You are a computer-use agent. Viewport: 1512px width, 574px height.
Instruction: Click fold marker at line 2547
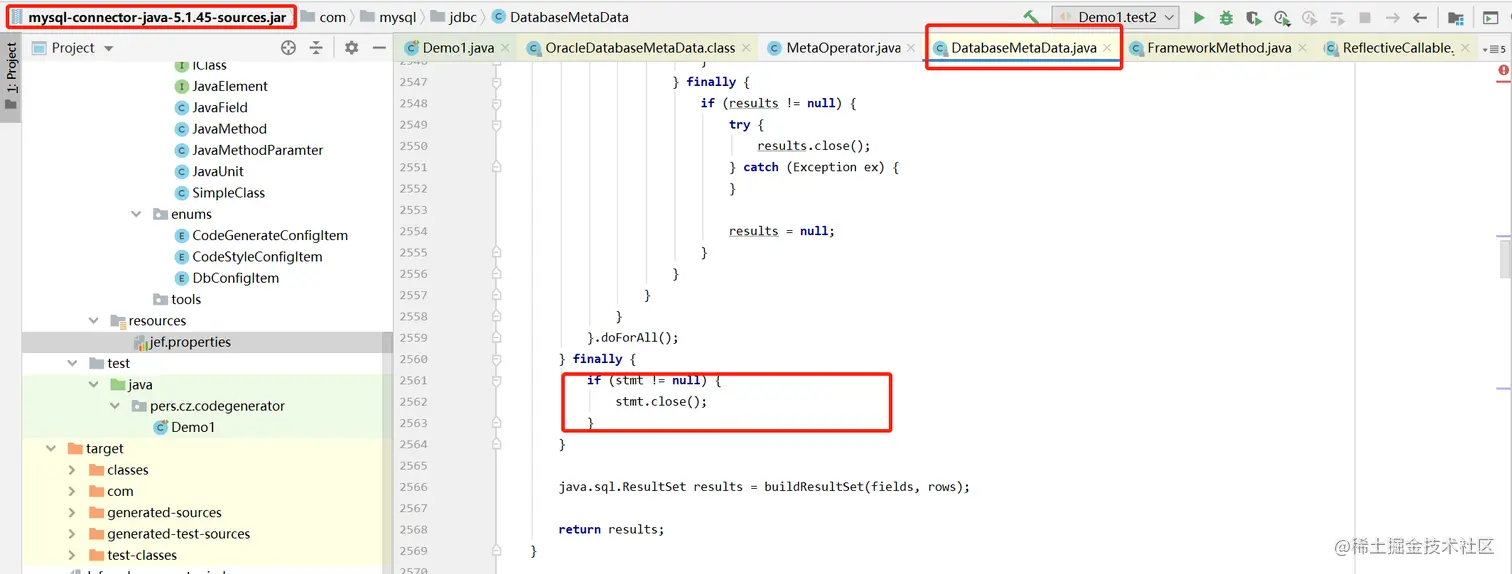(x=496, y=82)
